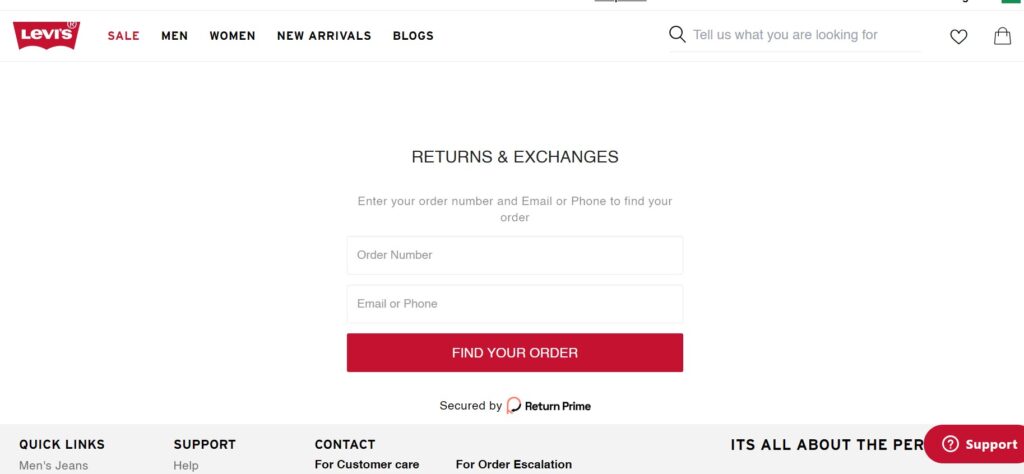Open the wishlist heart icon
Screen dimensions: 1024x474
958,37
